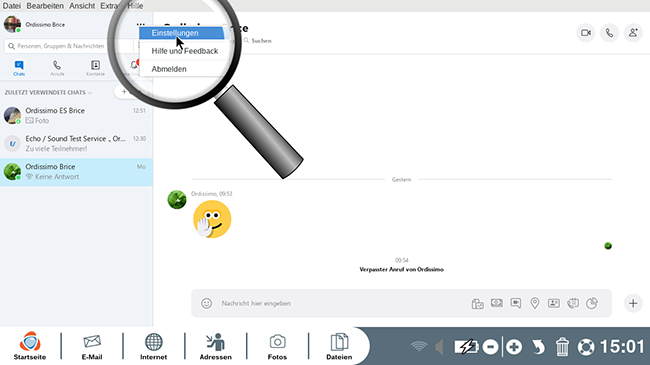
Task: Click the minus zoom-out button in the tray
Action: pyautogui.click(x=491, y=347)
